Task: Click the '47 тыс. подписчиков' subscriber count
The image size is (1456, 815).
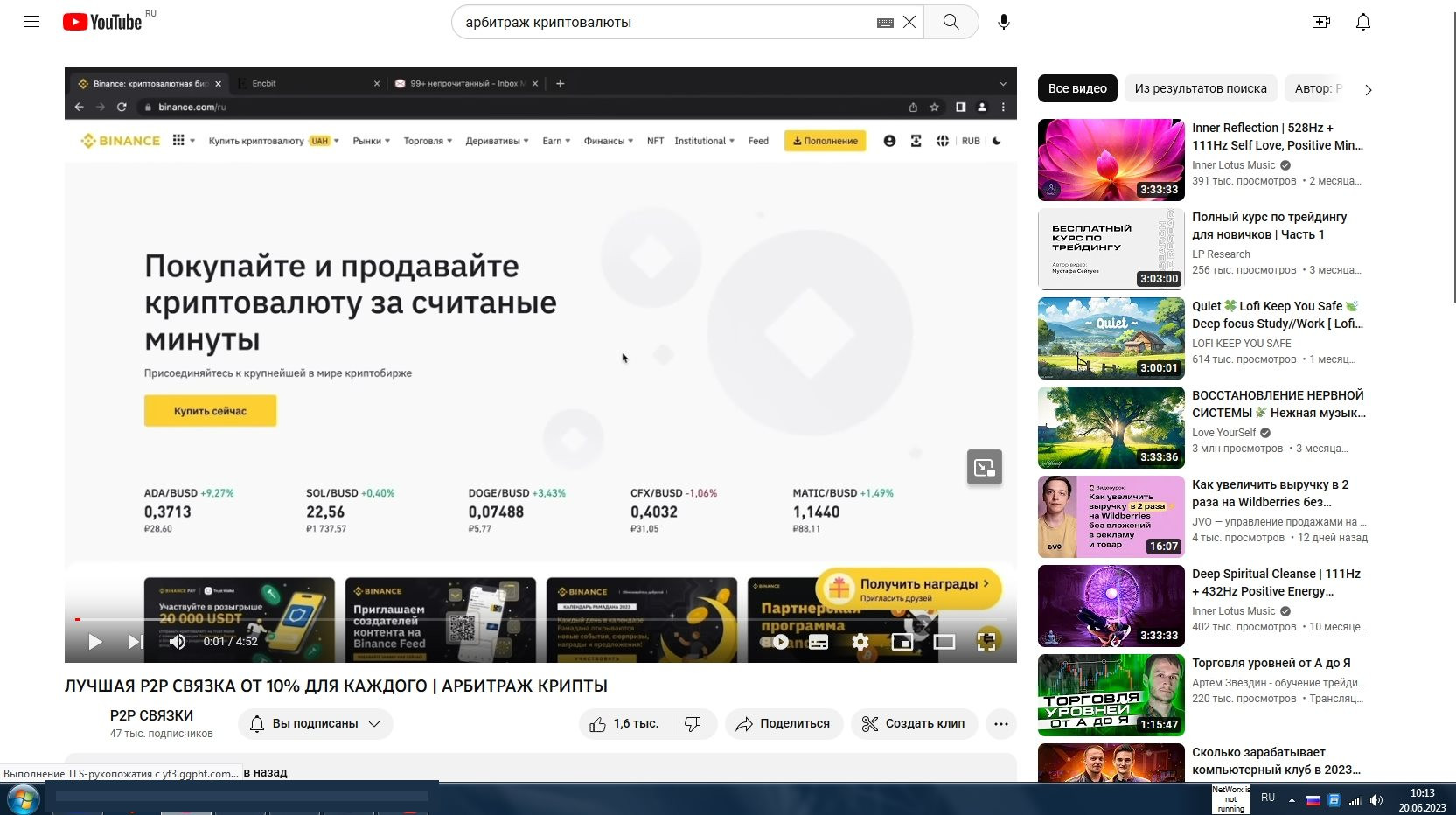Action: pos(161,734)
